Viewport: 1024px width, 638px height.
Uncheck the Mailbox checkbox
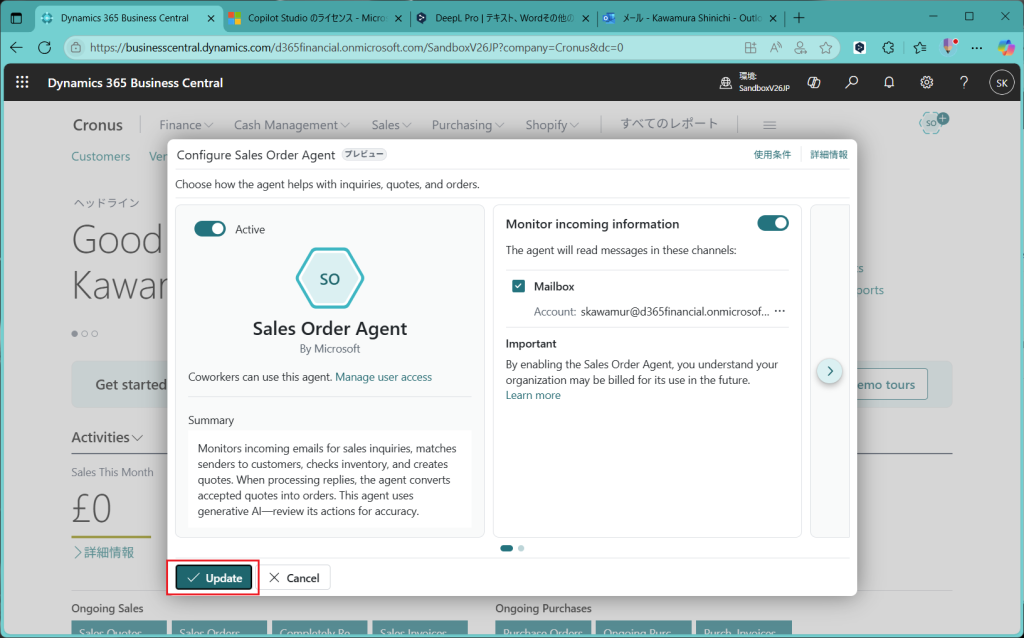(519, 286)
